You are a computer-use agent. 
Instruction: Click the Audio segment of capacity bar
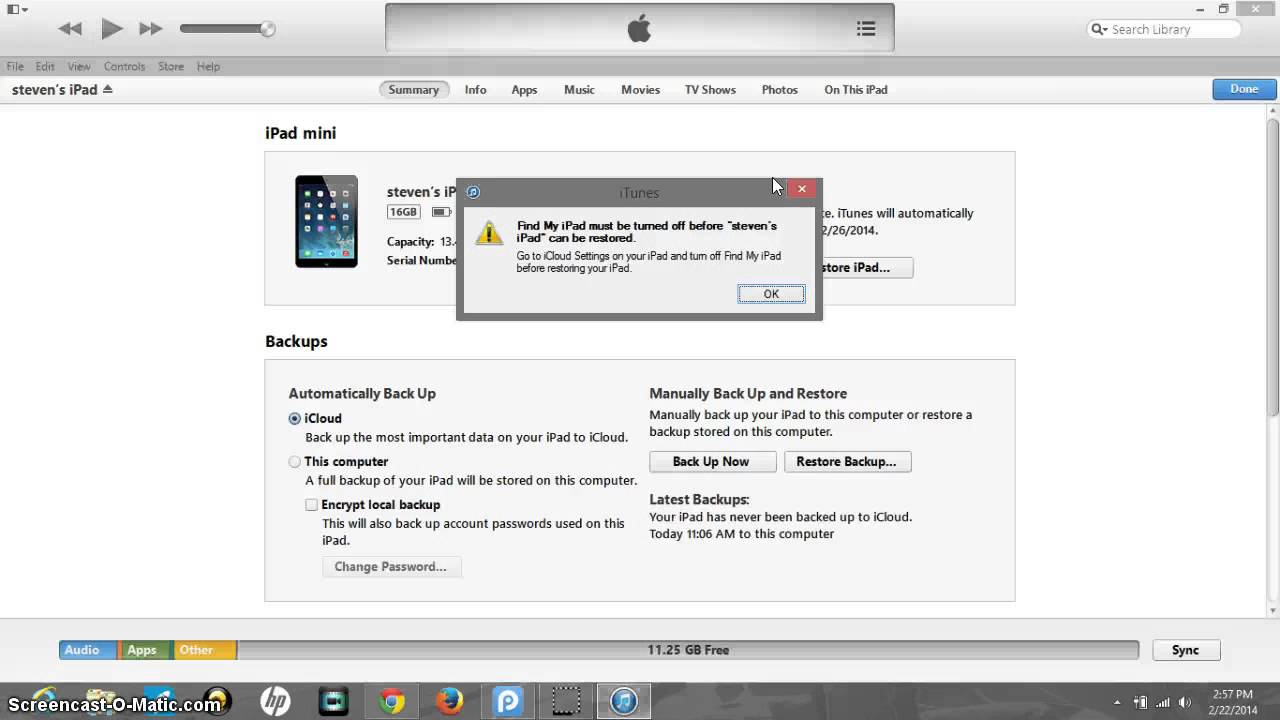(x=88, y=650)
